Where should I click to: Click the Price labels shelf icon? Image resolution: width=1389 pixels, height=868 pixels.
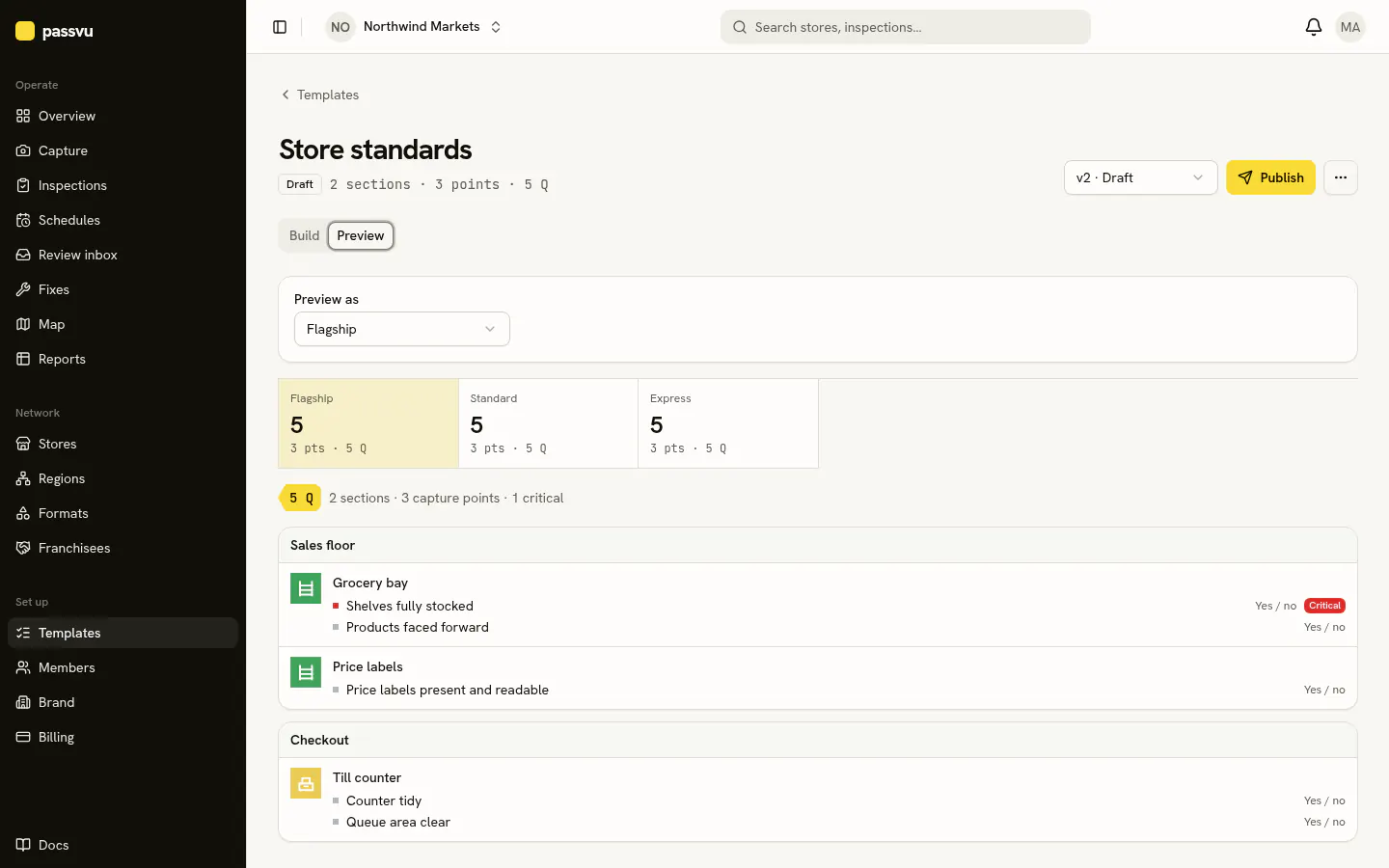pos(306,672)
